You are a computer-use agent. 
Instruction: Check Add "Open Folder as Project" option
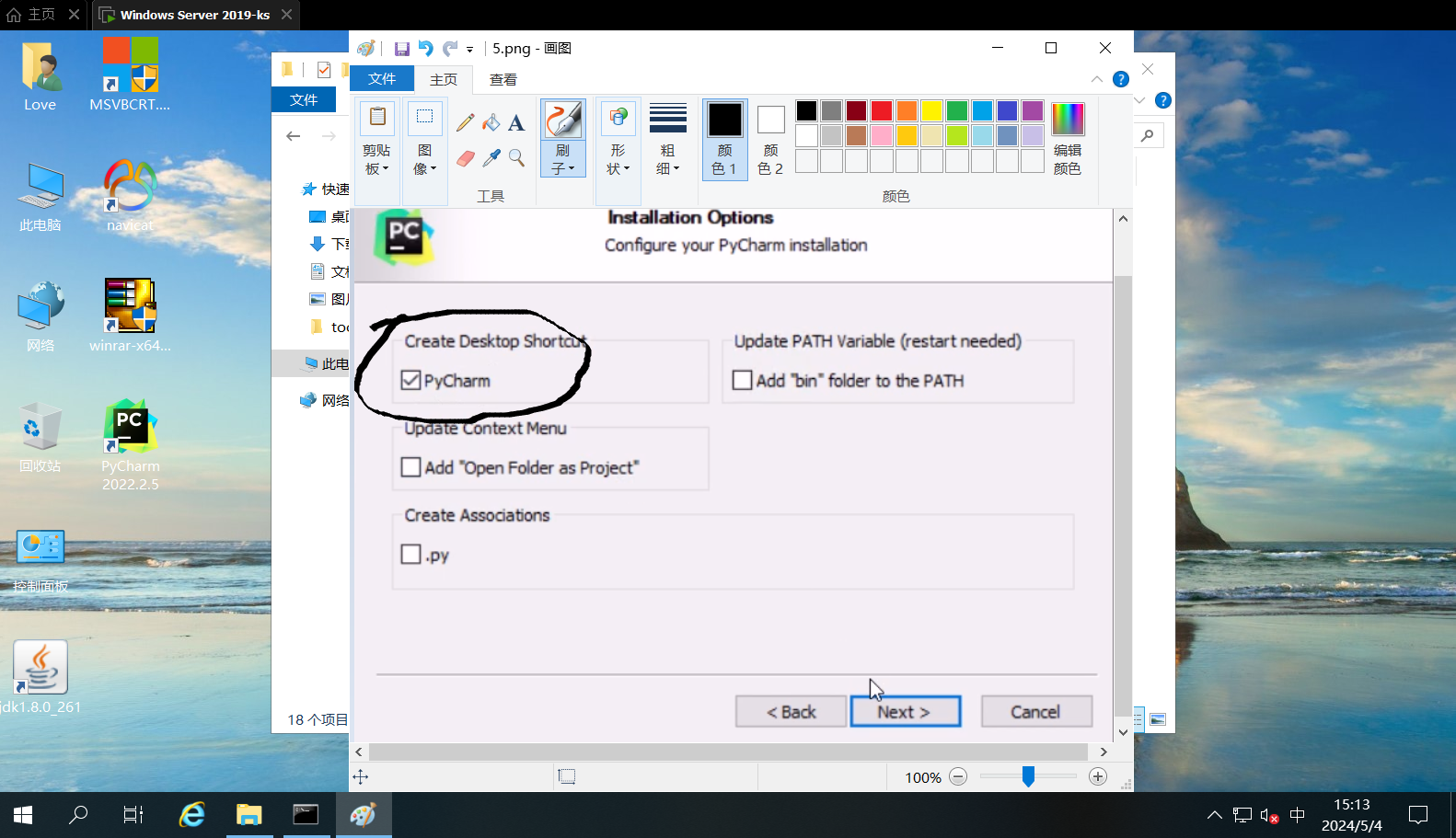click(411, 467)
